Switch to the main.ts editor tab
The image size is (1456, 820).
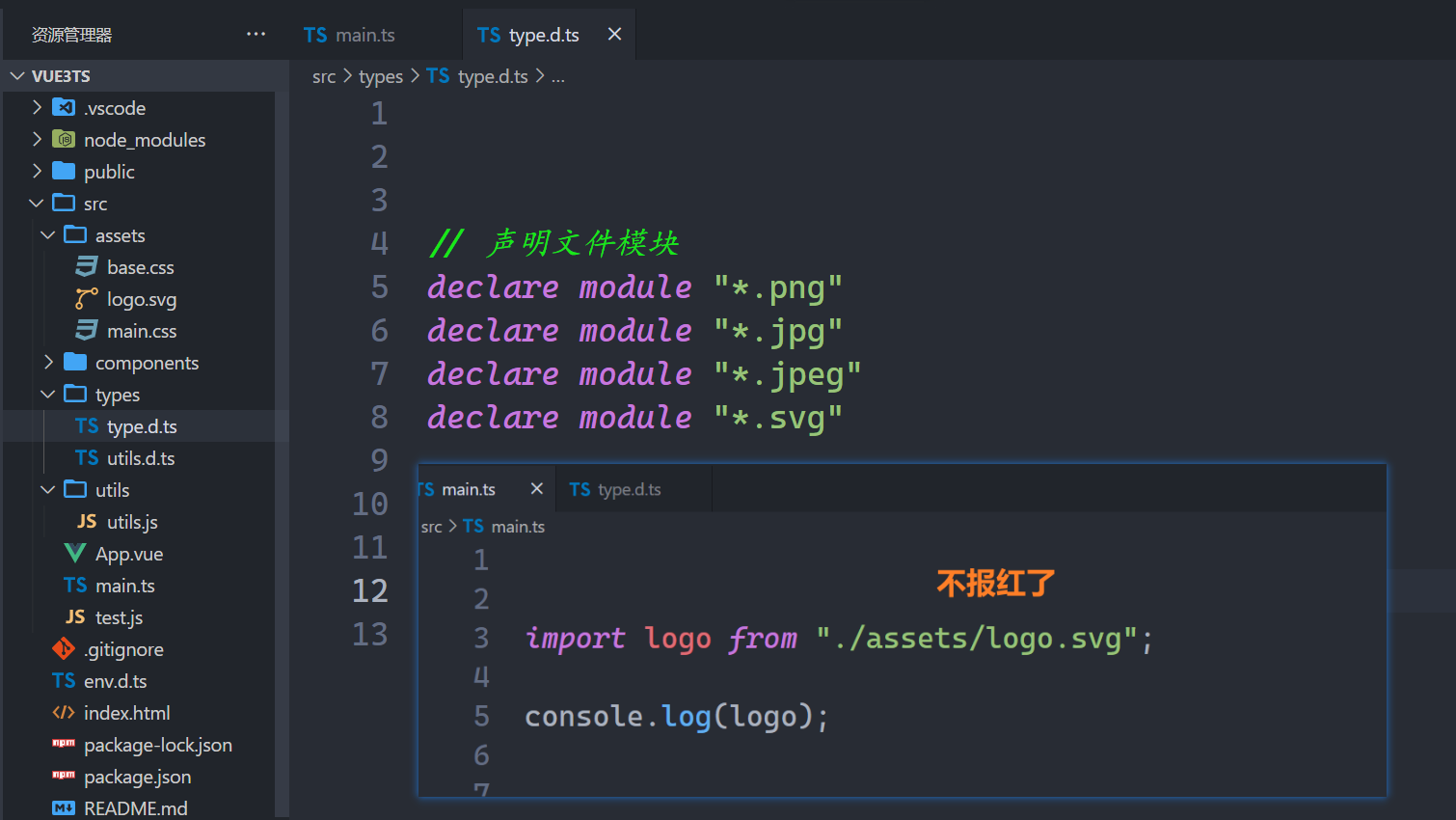coord(350,35)
